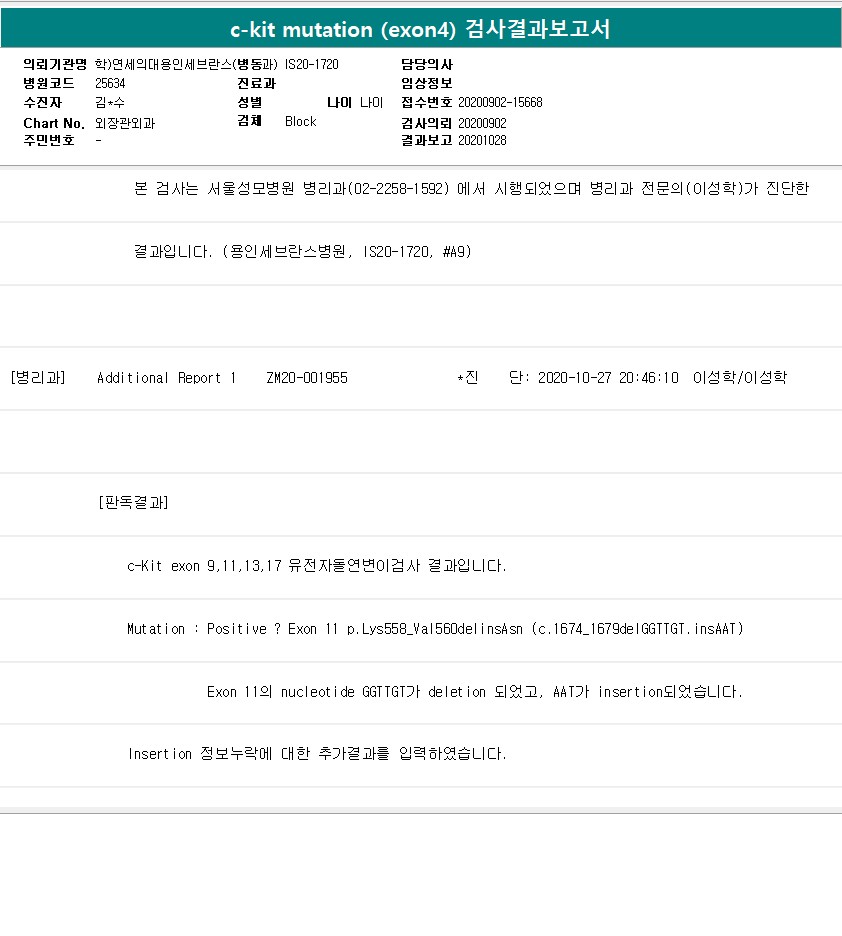842x936 pixels.
Task: Select the '수진자' label
Action: click(42, 102)
